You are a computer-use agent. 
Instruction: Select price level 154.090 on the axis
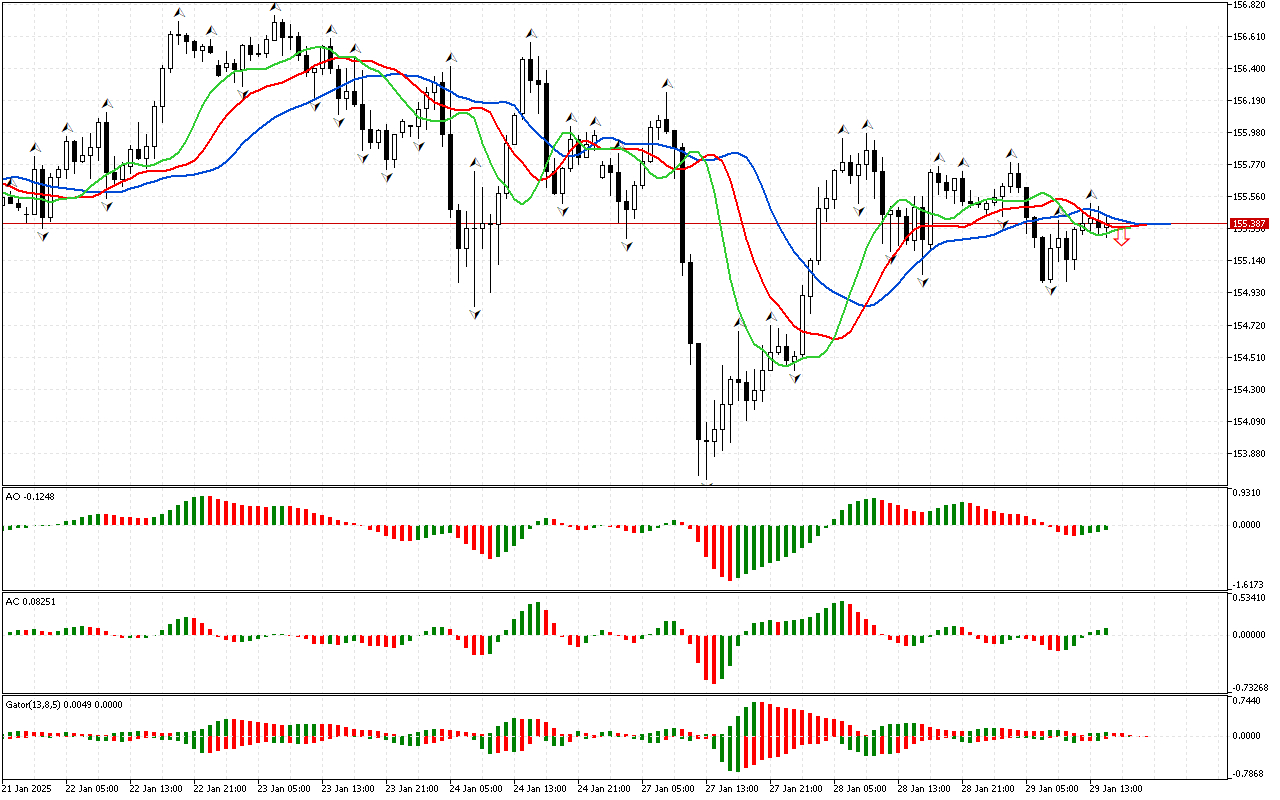click(x=1248, y=422)
